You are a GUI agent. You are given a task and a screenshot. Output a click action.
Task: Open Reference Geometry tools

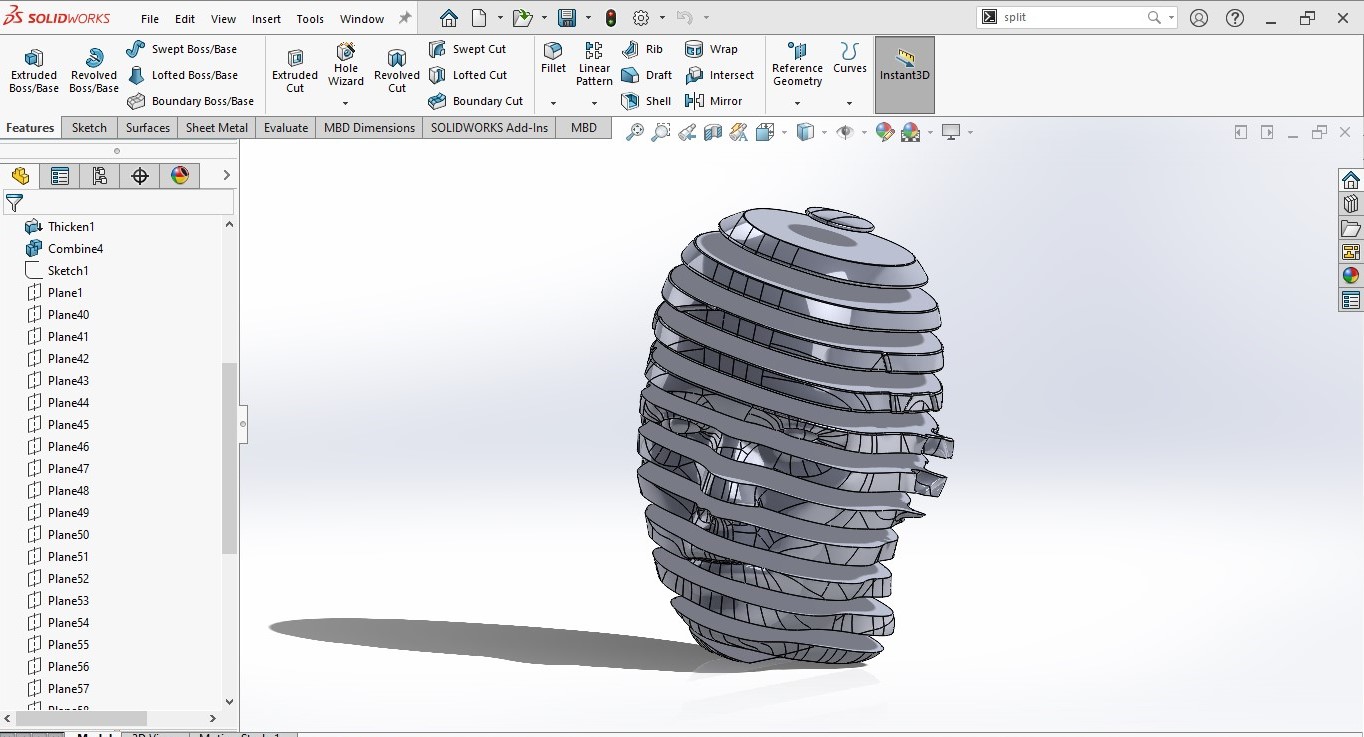tap(797, 64)
